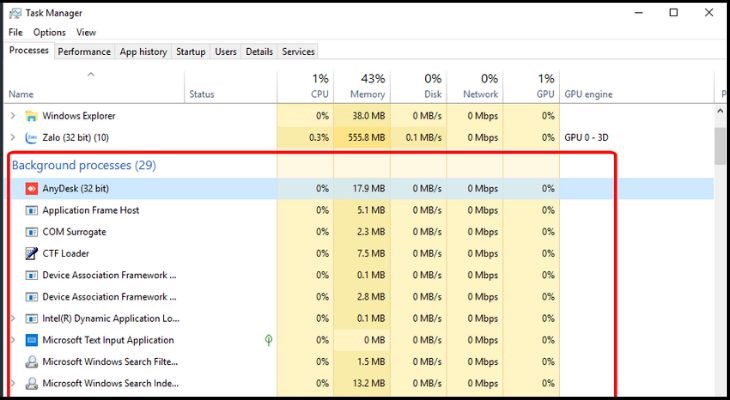Select the Processes tab
The width and height of the screenshot is (730, 400).
[29, 50]
